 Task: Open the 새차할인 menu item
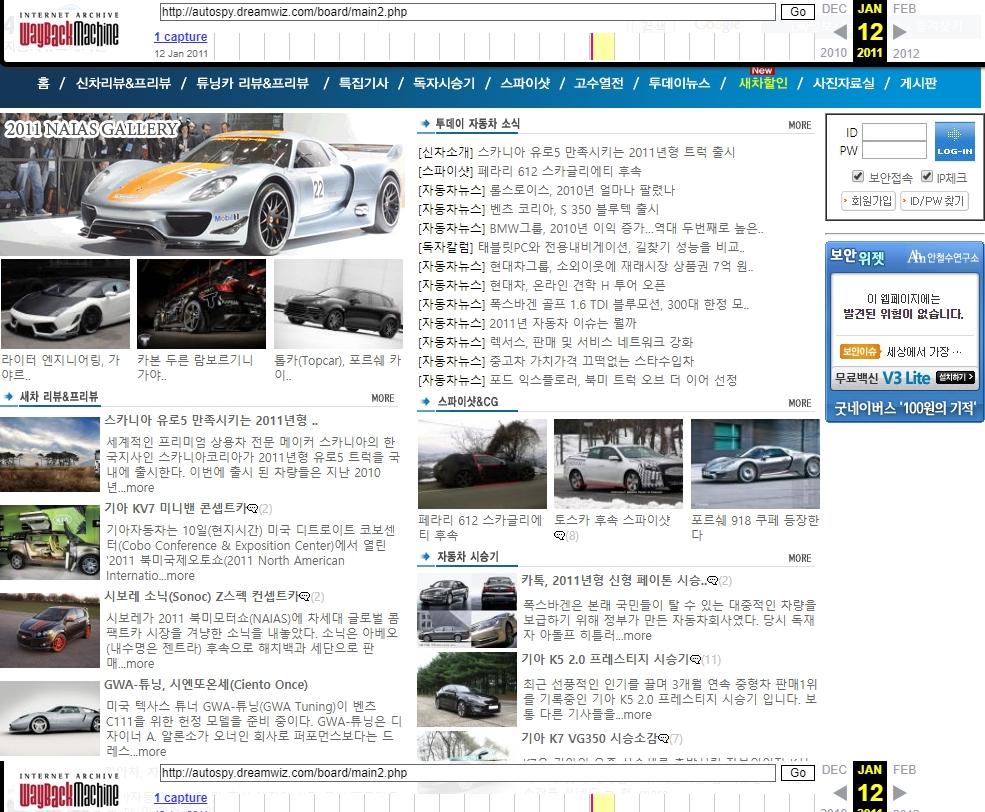762,84
